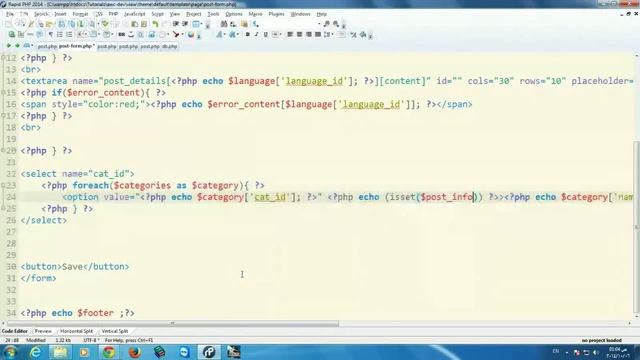
Task: Click the Justify alignment icon
Action: point(318,34)
